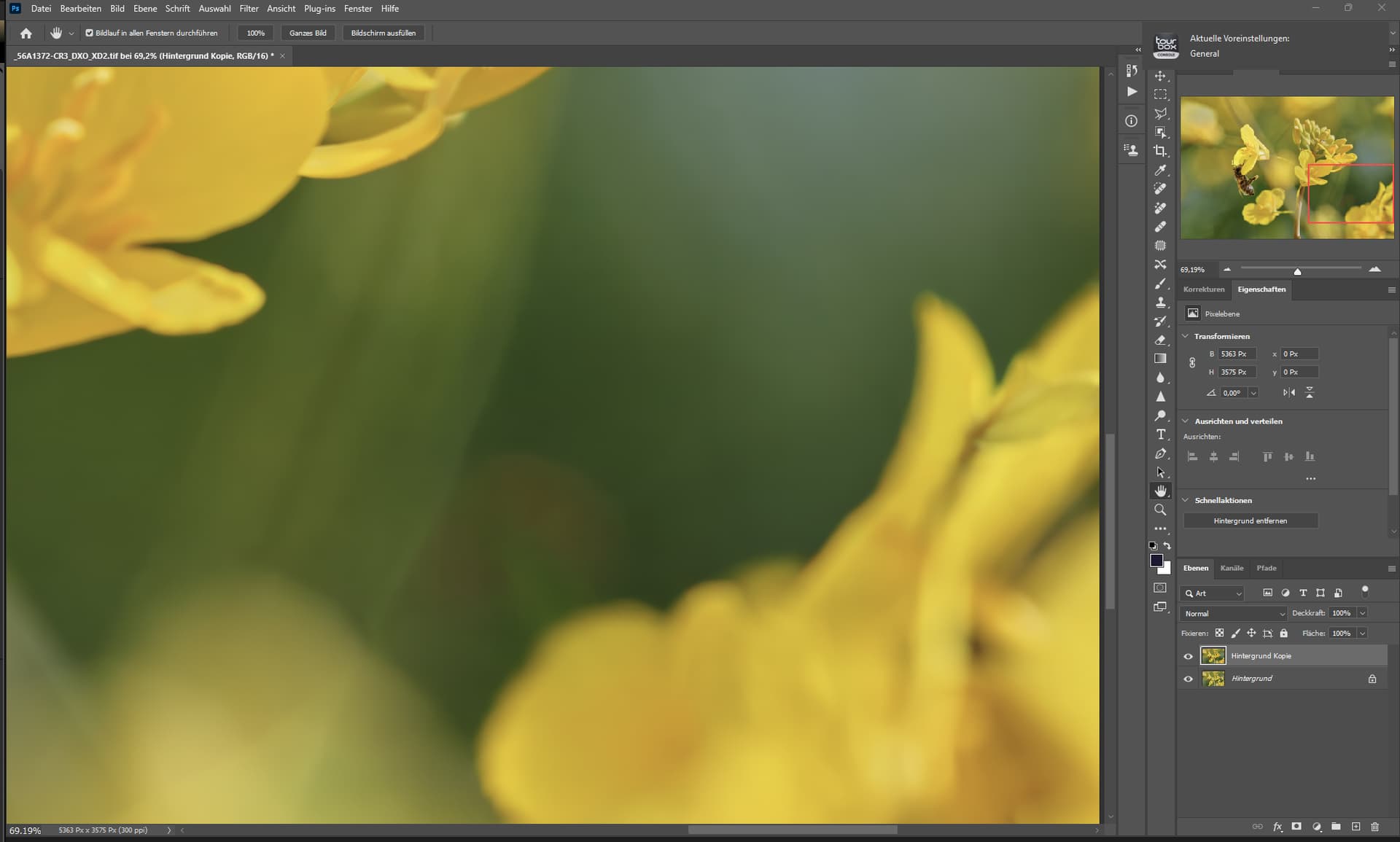Select the Eraser tool
This screenshot has height=842, width=1400.
tap(1160, 340)
